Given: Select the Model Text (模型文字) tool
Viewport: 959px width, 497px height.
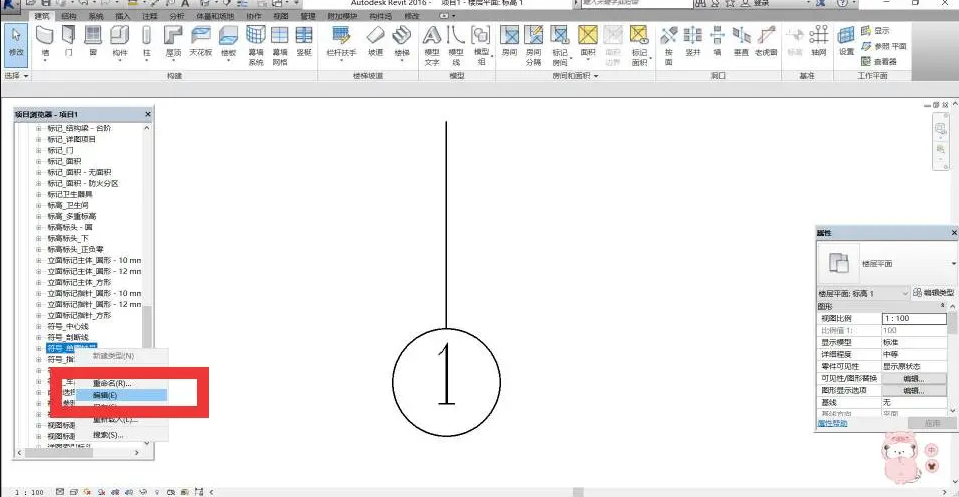Looking at the screenshot, I should point(432,46).
